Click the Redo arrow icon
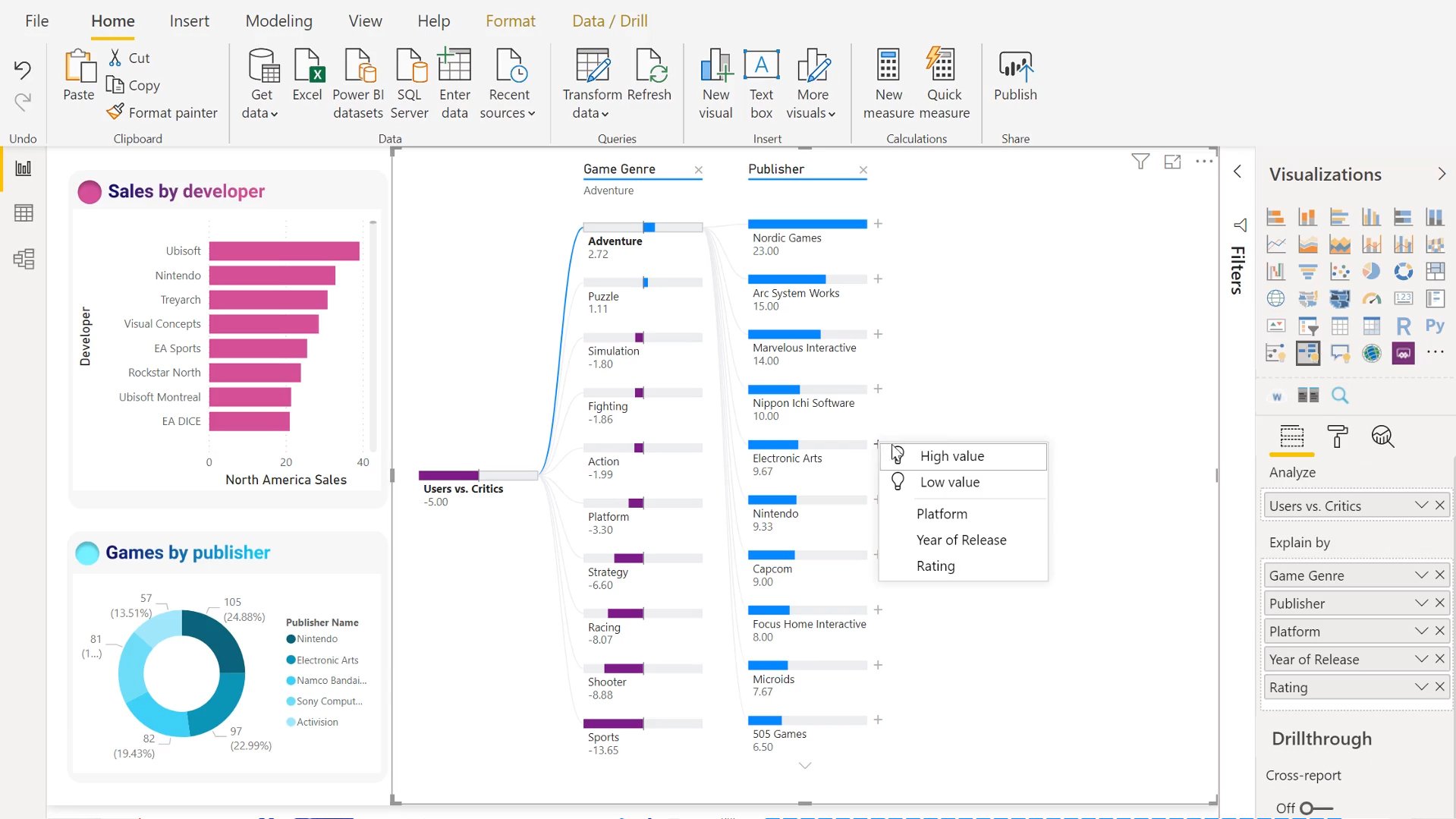Image resolution: width=1456 pixels, height=819 pixels. tap(23, 102)
